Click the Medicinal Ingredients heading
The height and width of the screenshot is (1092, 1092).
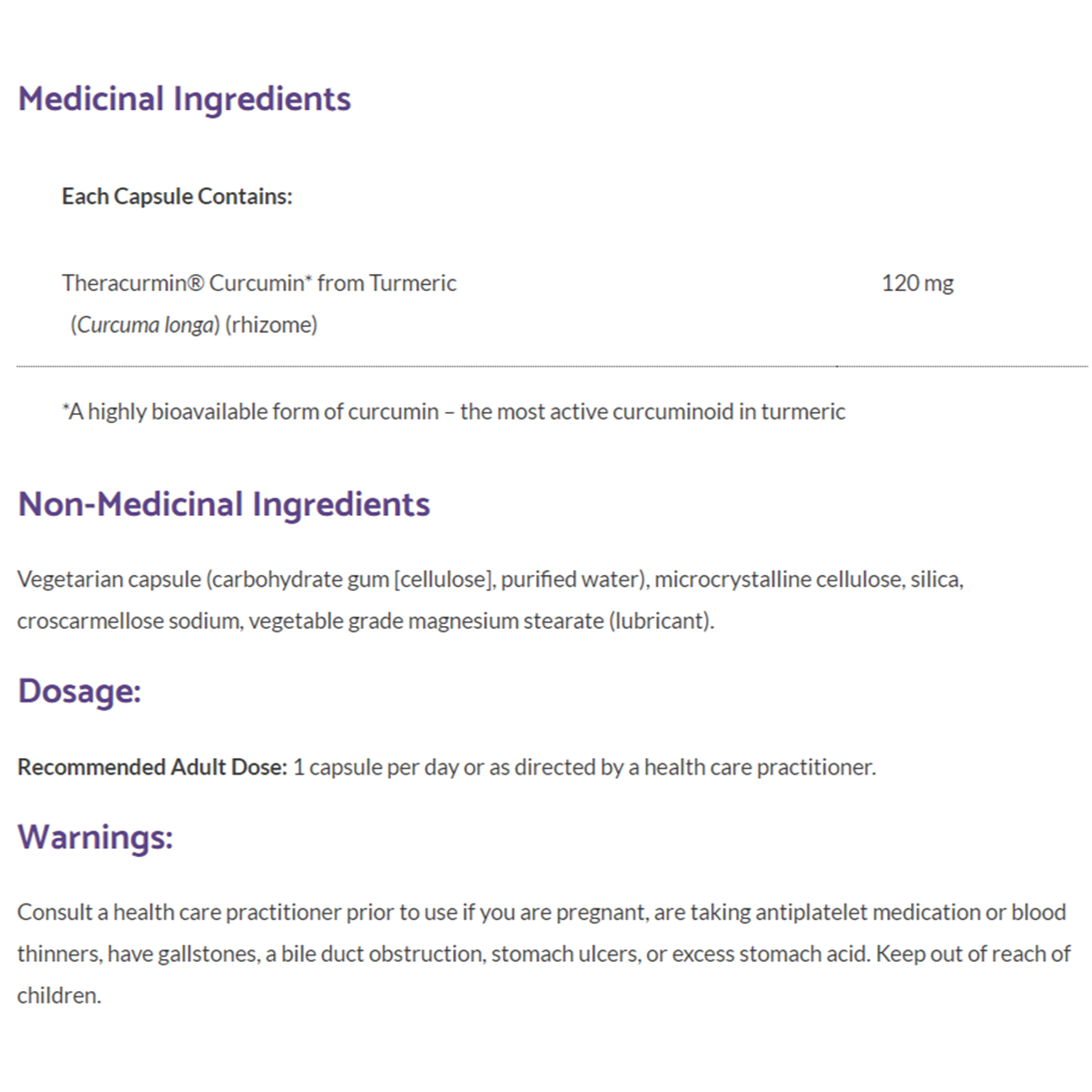[x=185, y=99]
